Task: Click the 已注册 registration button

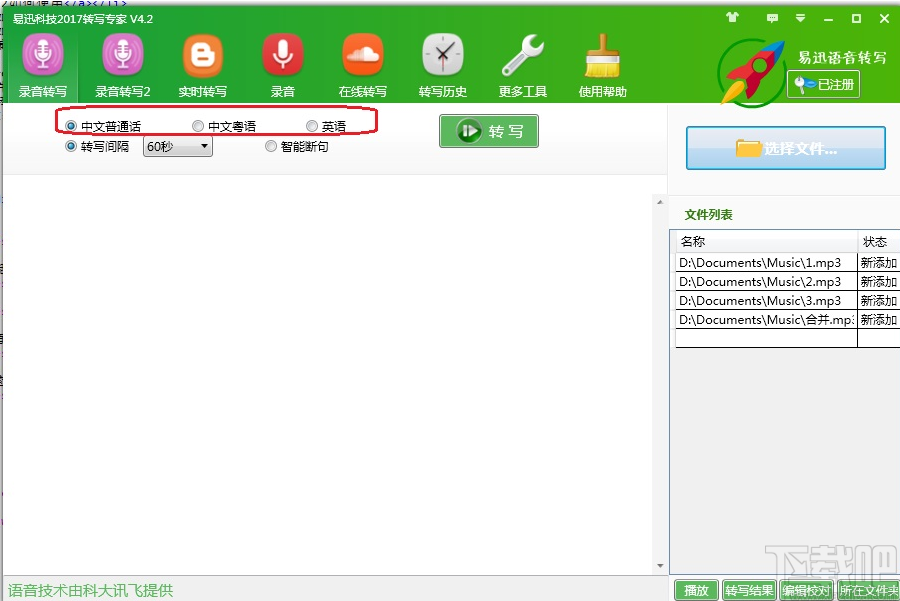Action: [823, 84]
